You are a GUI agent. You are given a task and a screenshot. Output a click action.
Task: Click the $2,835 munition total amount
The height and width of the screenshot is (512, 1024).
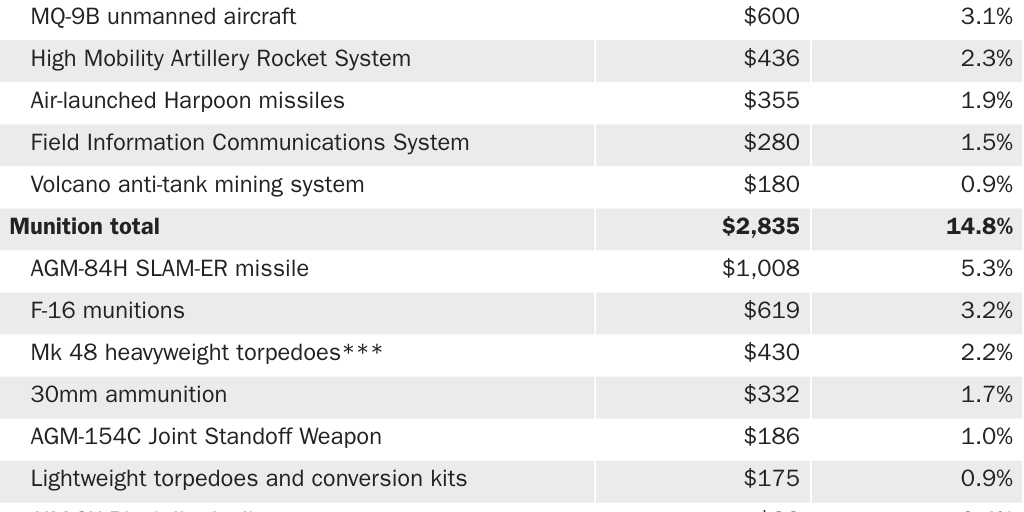coord(760,227)
